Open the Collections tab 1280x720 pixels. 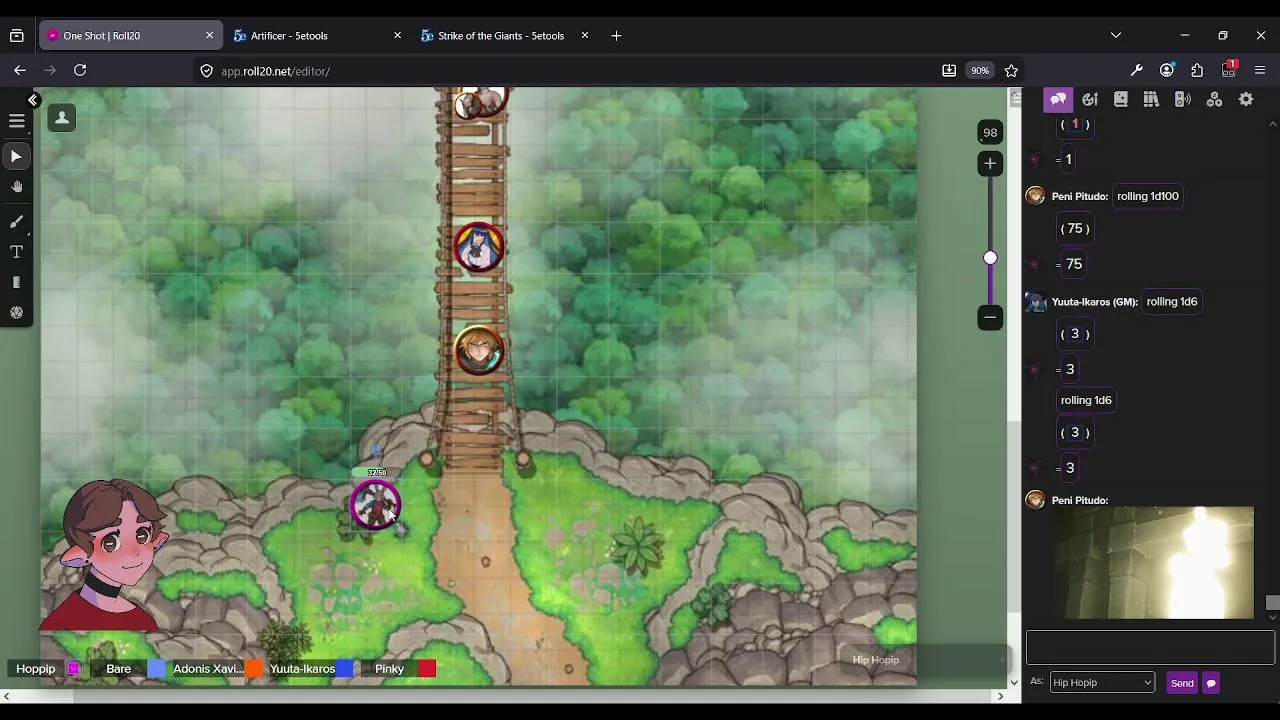click(x=1214, y=99)
